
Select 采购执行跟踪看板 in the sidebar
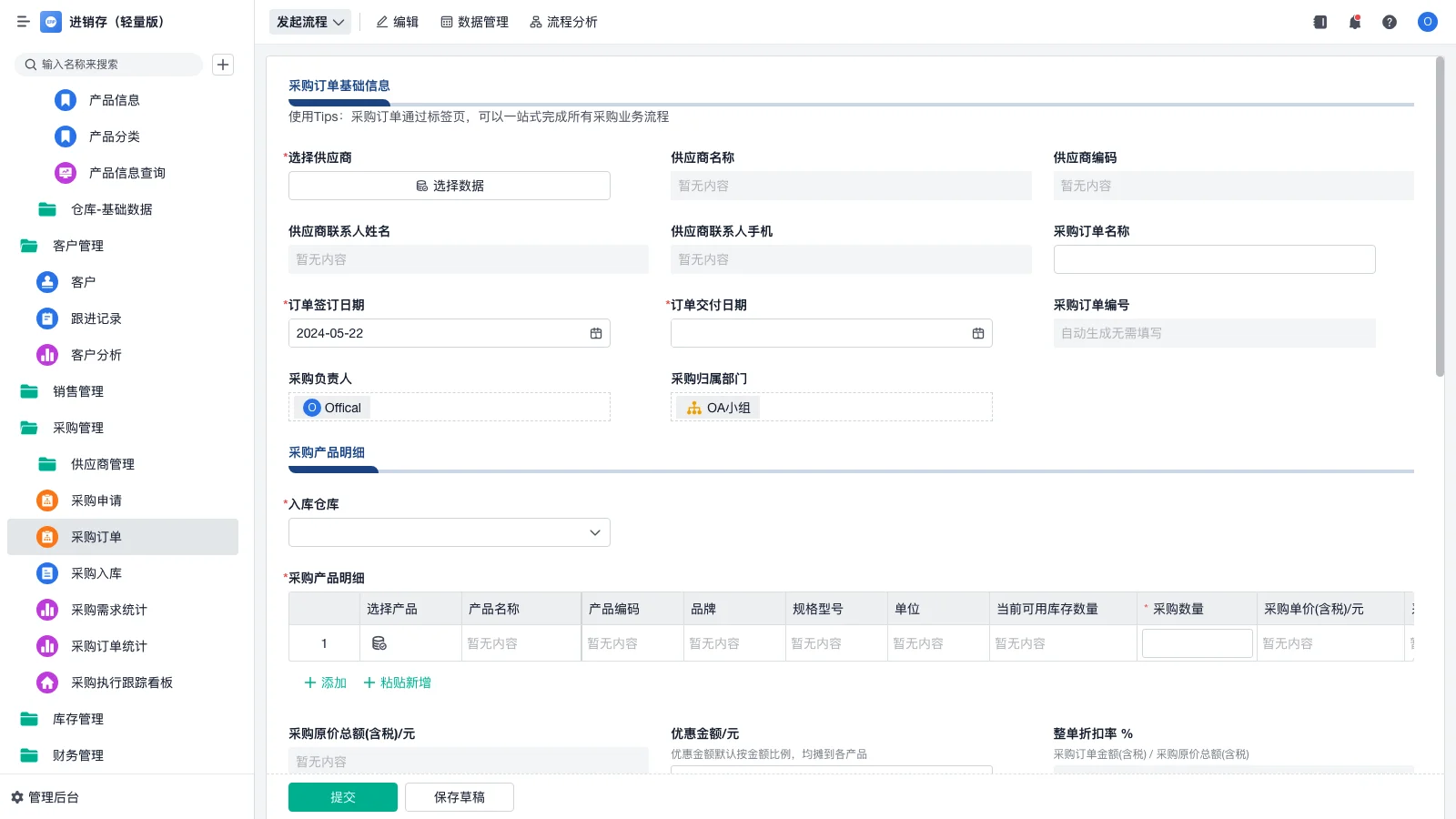click(123, 682)
